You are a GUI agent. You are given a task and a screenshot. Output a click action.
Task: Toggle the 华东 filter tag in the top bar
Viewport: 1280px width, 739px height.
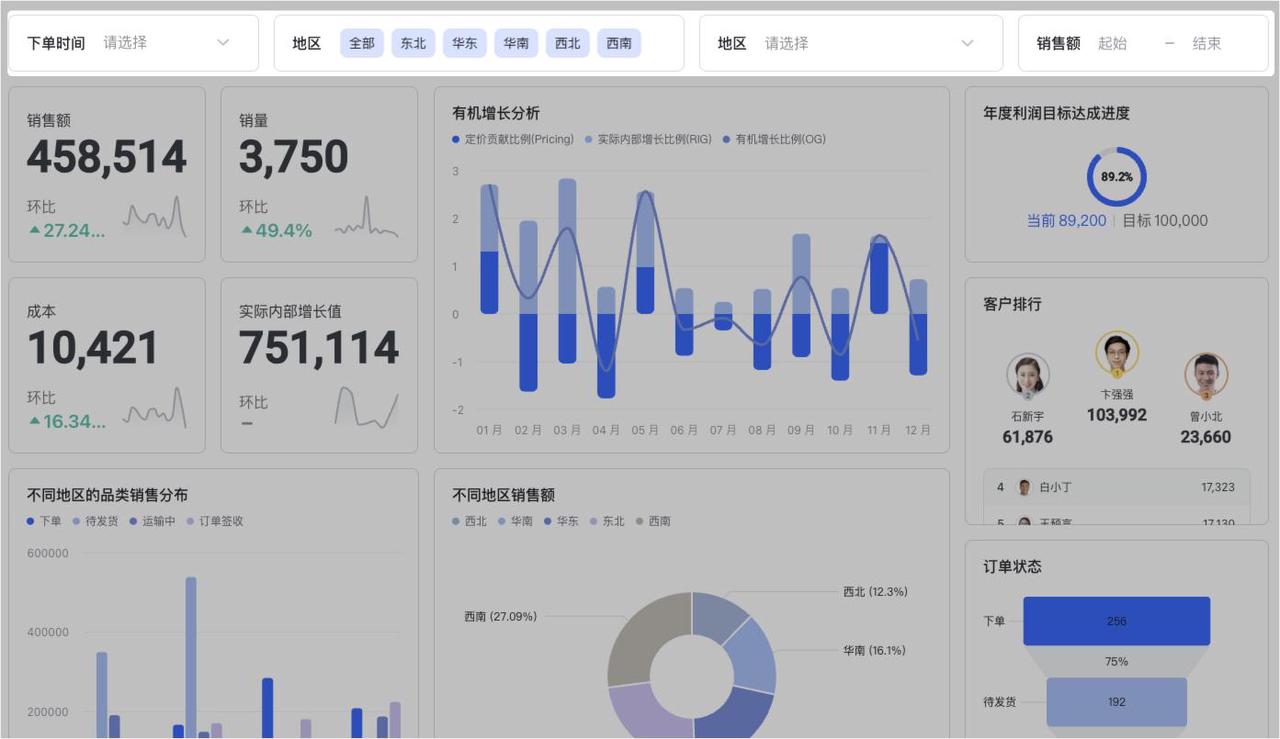click(465, 43)
